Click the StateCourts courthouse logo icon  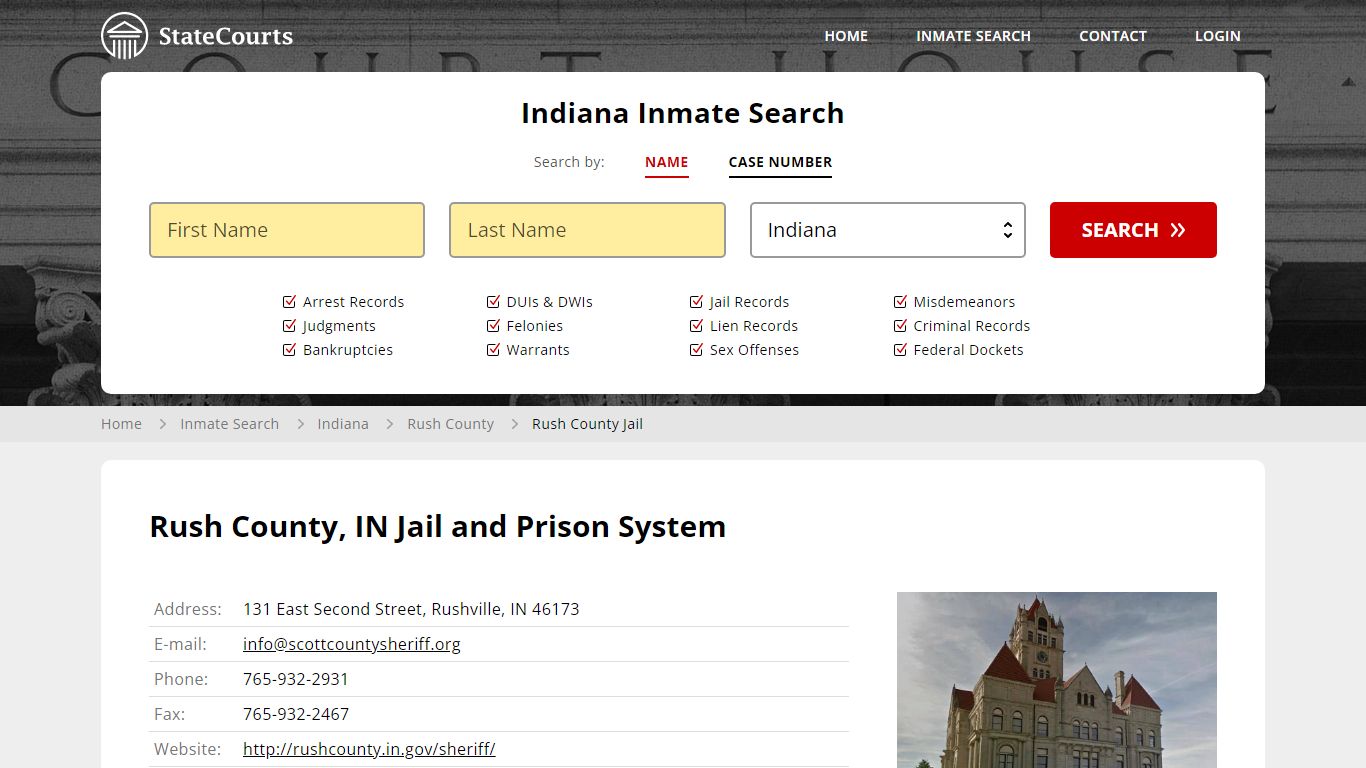(x=125, y=36)
